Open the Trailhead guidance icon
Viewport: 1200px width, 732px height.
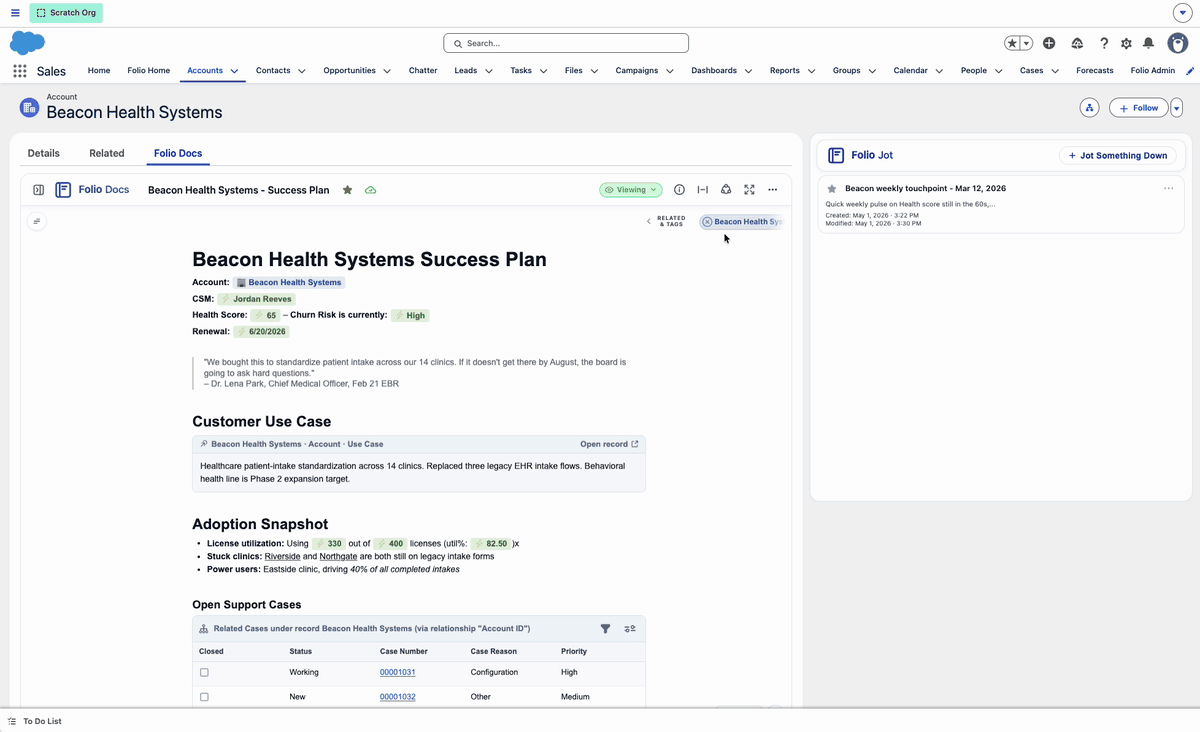pos(1077,43)
